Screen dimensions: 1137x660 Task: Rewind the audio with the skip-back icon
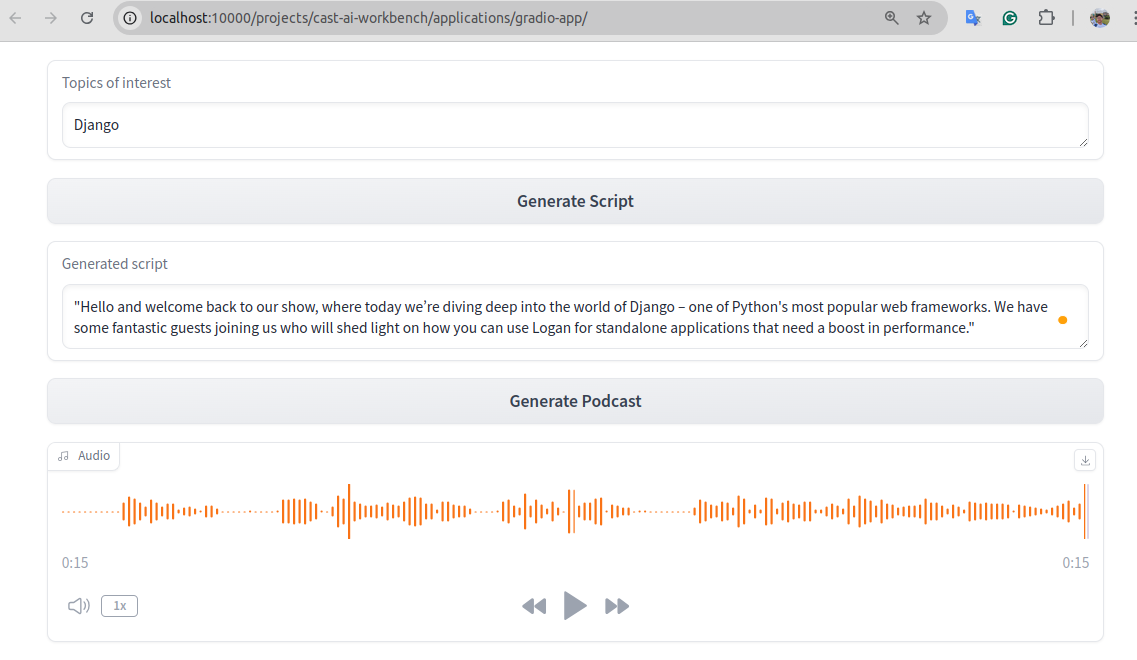[534, 606]
